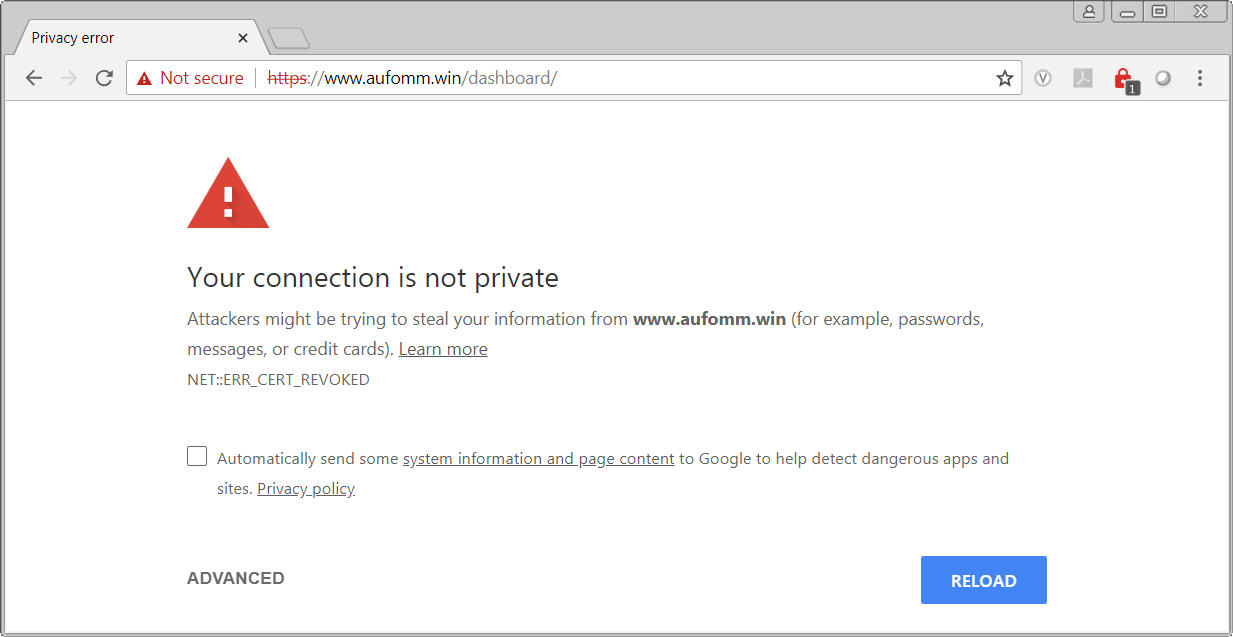
Task: Open the Learn more link
Action: coord(443,349)
